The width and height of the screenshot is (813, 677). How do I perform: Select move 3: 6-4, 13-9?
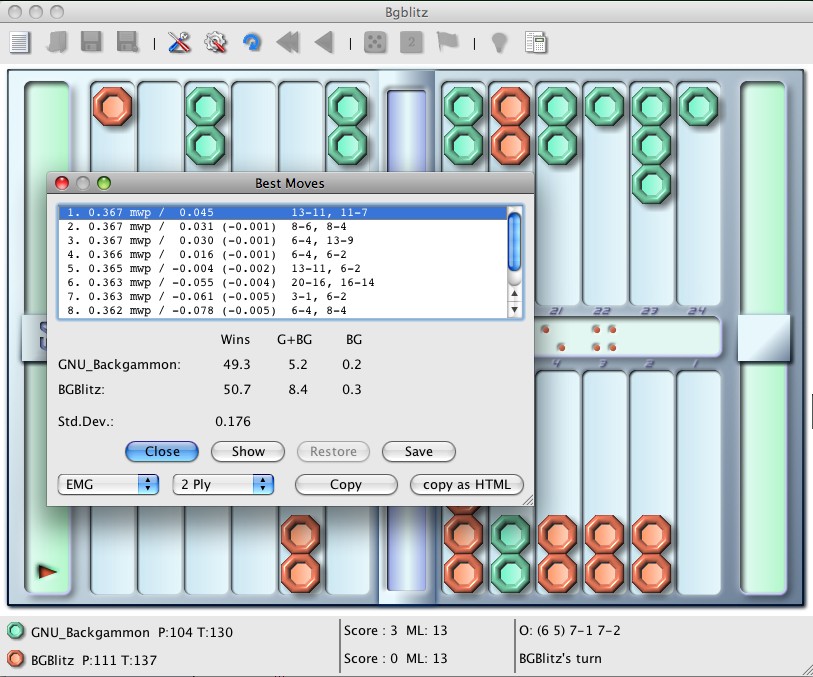click(x=283, y=241)
